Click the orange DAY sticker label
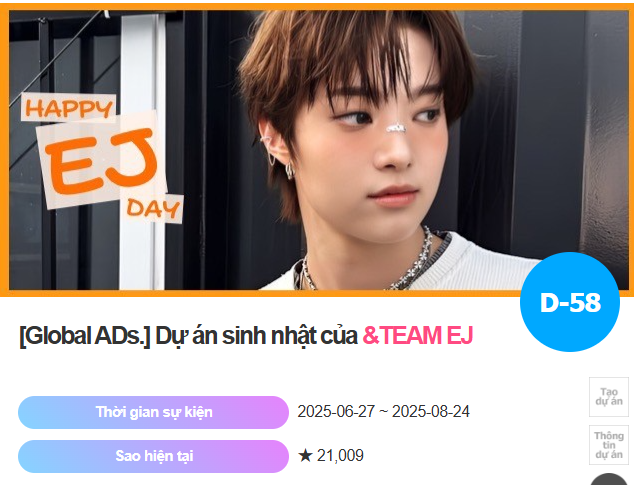634x485 pixels. coord(153,209)
